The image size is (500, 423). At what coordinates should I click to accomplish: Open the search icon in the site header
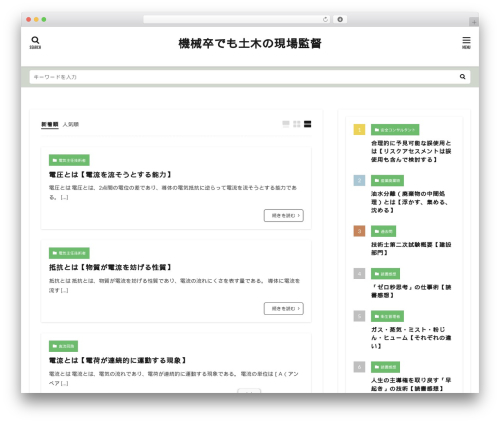[35, 42]
